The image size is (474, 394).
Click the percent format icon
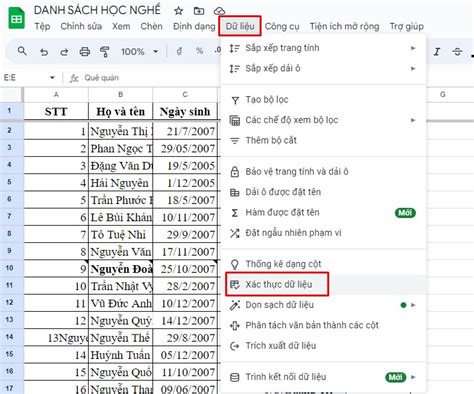[199, 51]
